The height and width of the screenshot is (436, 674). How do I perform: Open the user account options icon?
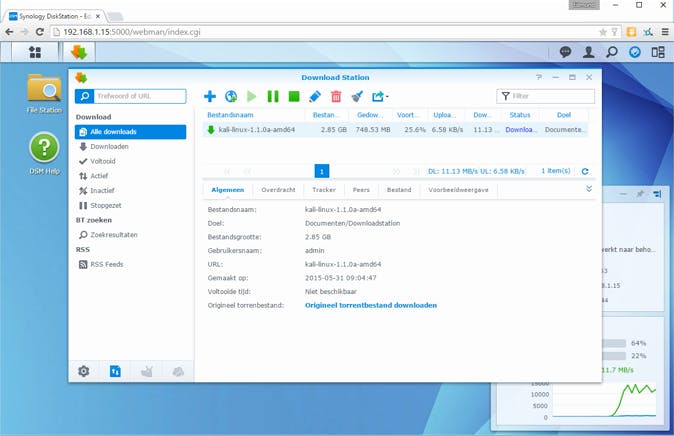point(588,52)
